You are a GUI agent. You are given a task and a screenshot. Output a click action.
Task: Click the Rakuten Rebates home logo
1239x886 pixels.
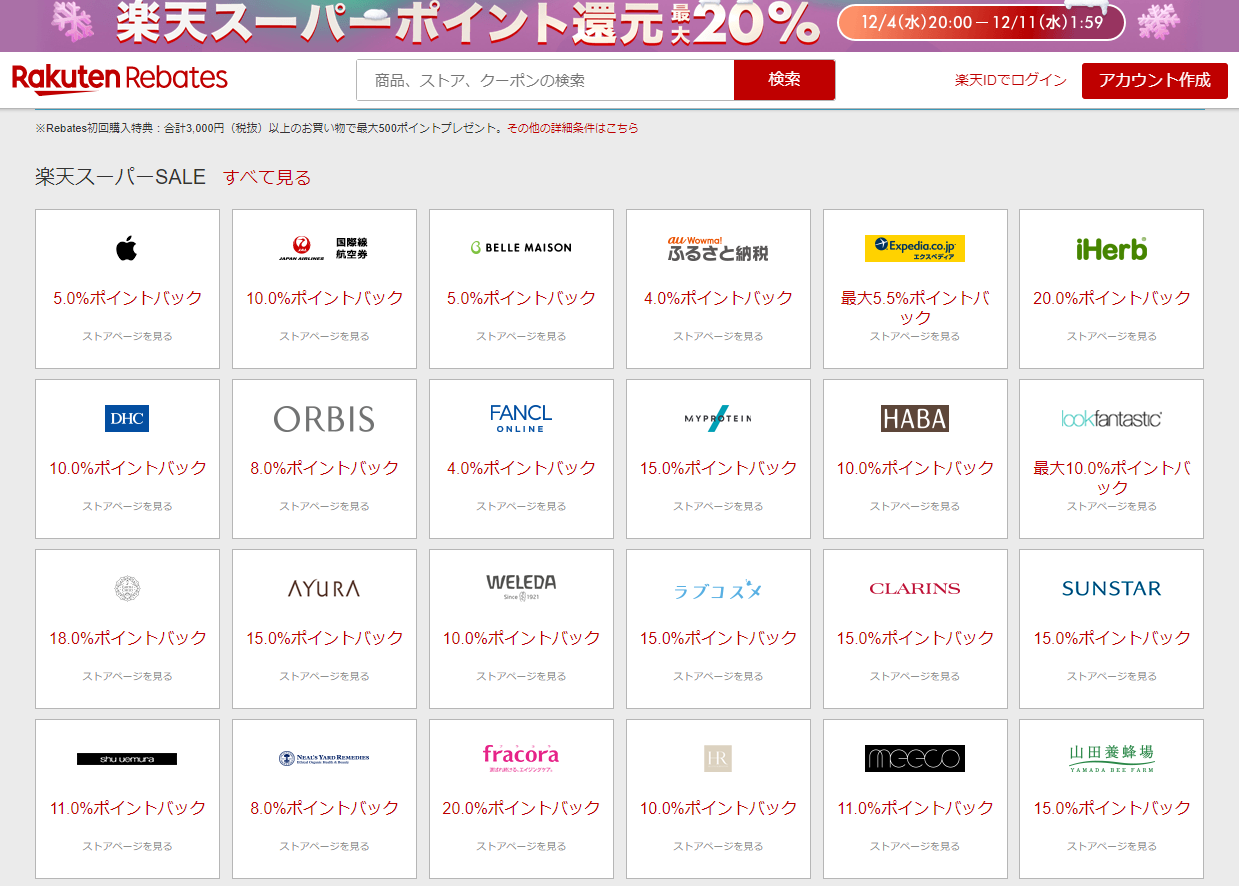[x=120, y=79]
